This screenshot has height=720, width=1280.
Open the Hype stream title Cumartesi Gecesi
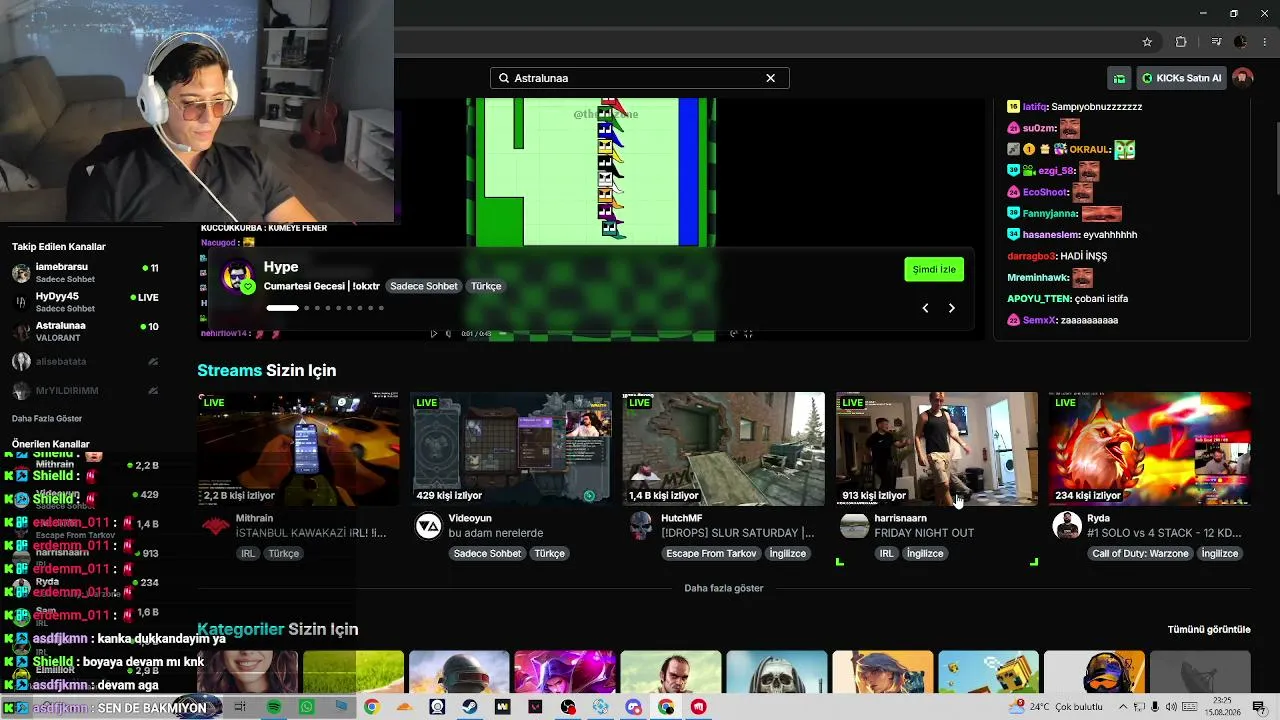tap(322, 286)
